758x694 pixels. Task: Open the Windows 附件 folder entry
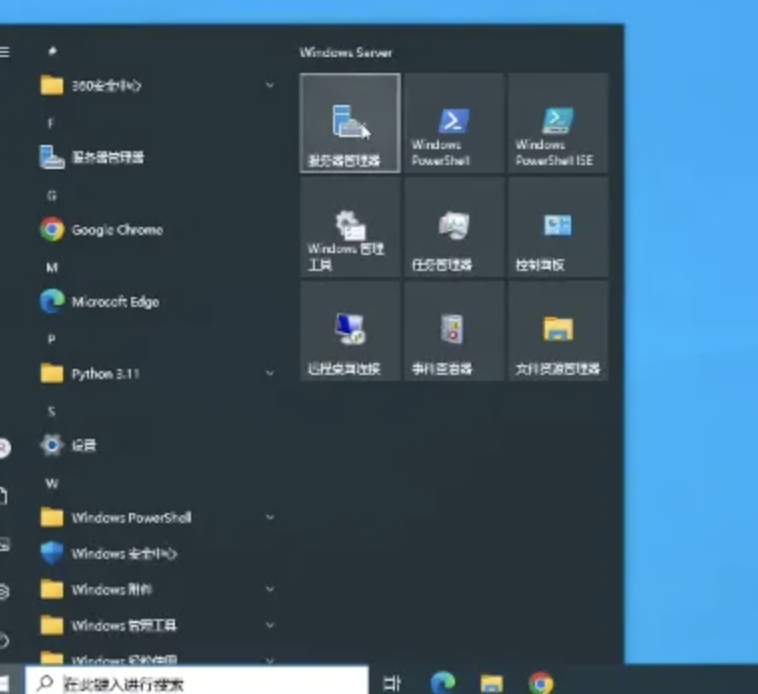(157, 589)
